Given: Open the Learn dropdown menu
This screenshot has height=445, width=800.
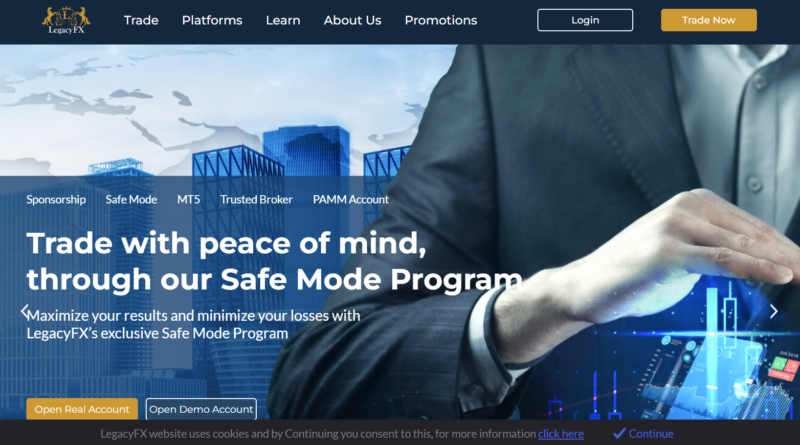Looking at the screenshot, I should click(x=283, y=20).
